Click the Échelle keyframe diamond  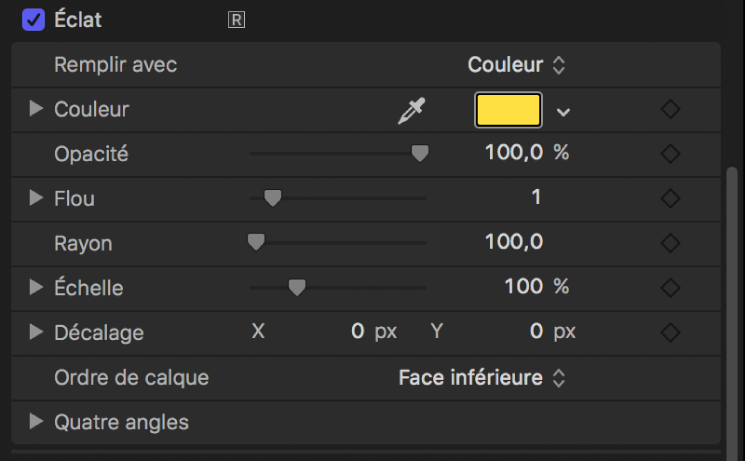click(671, 287)
